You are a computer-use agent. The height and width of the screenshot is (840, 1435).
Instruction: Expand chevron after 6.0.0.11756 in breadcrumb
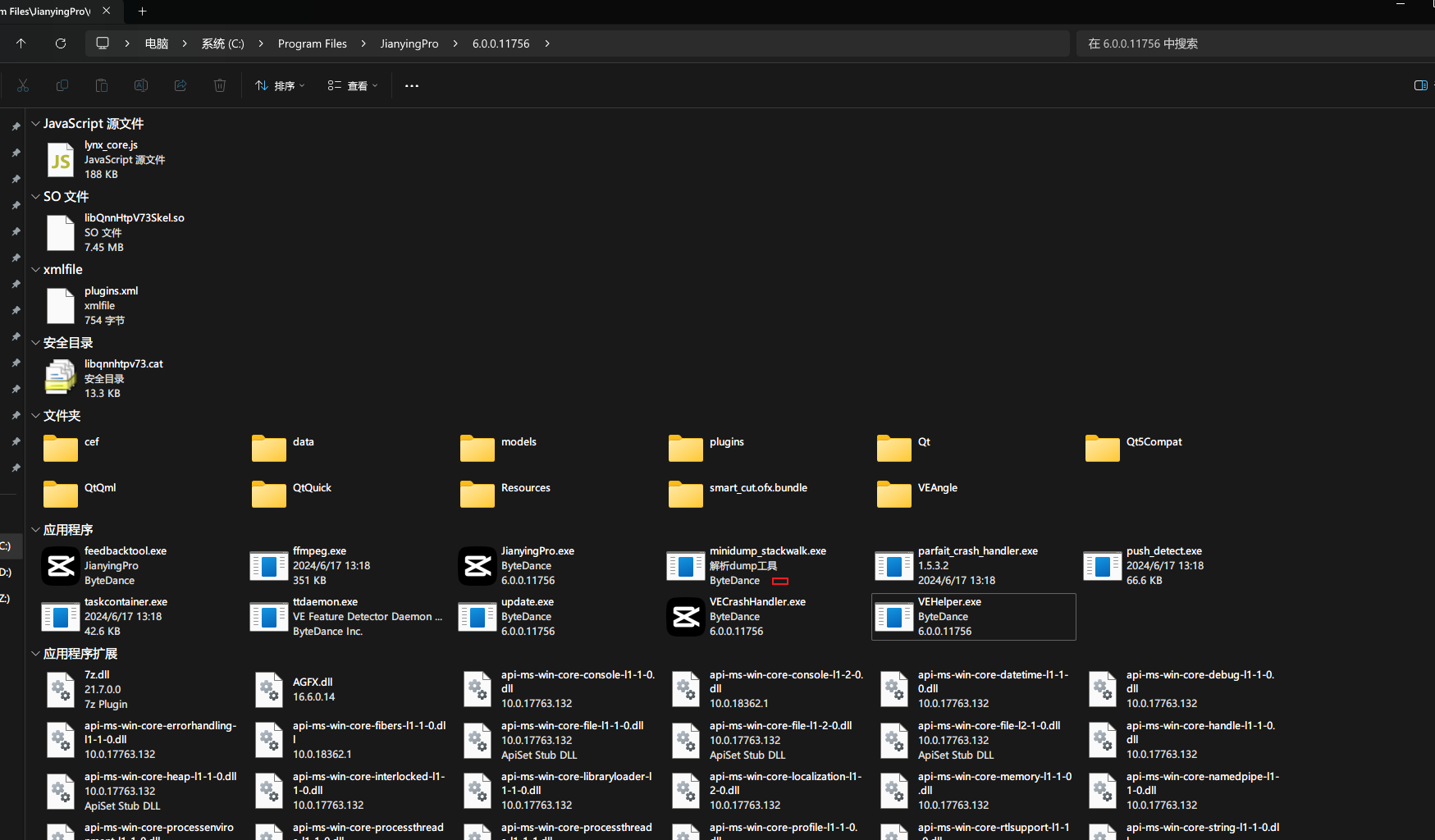[547, 43]
